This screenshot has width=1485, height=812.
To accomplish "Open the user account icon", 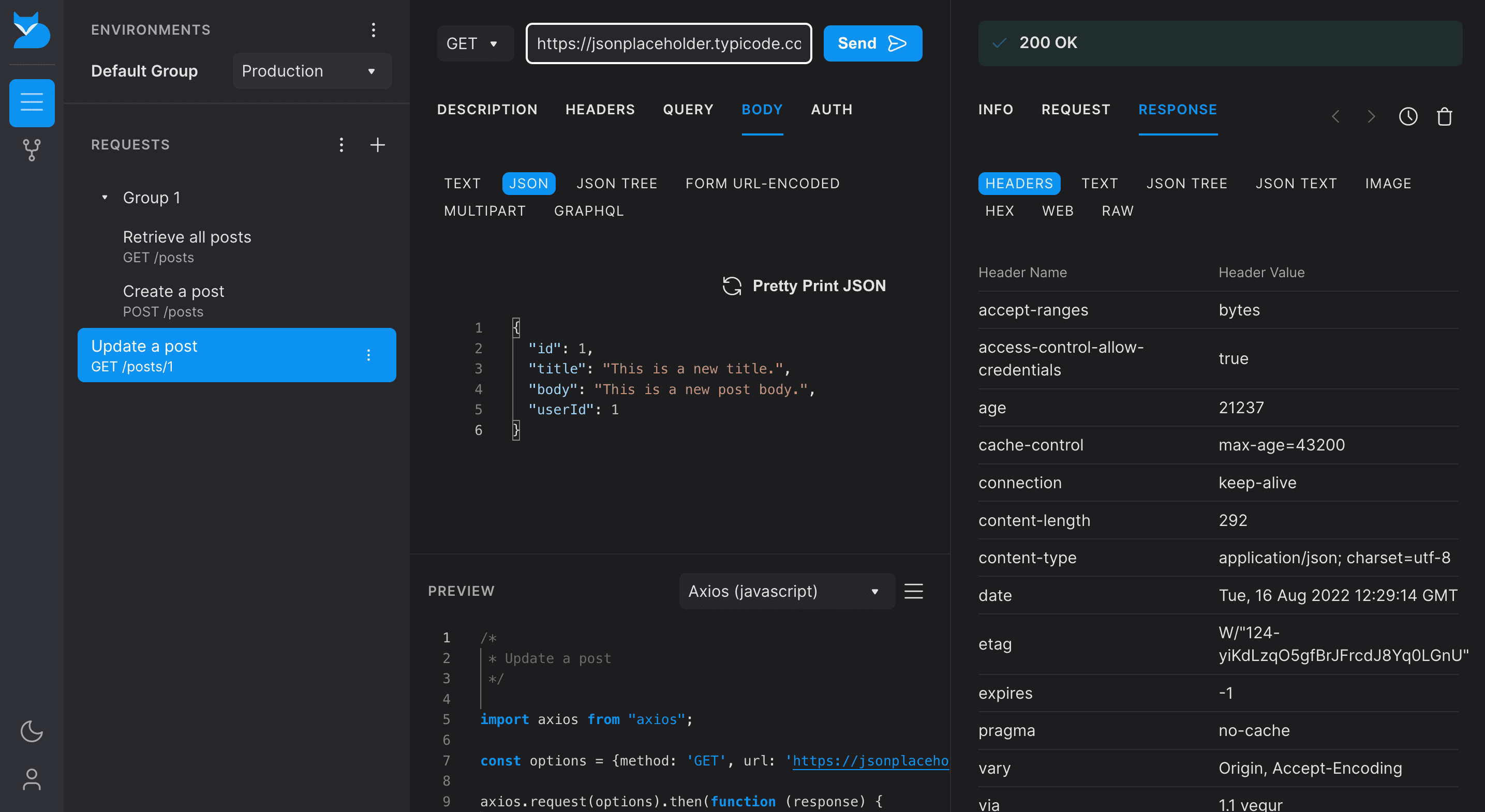I will point(32,779).
